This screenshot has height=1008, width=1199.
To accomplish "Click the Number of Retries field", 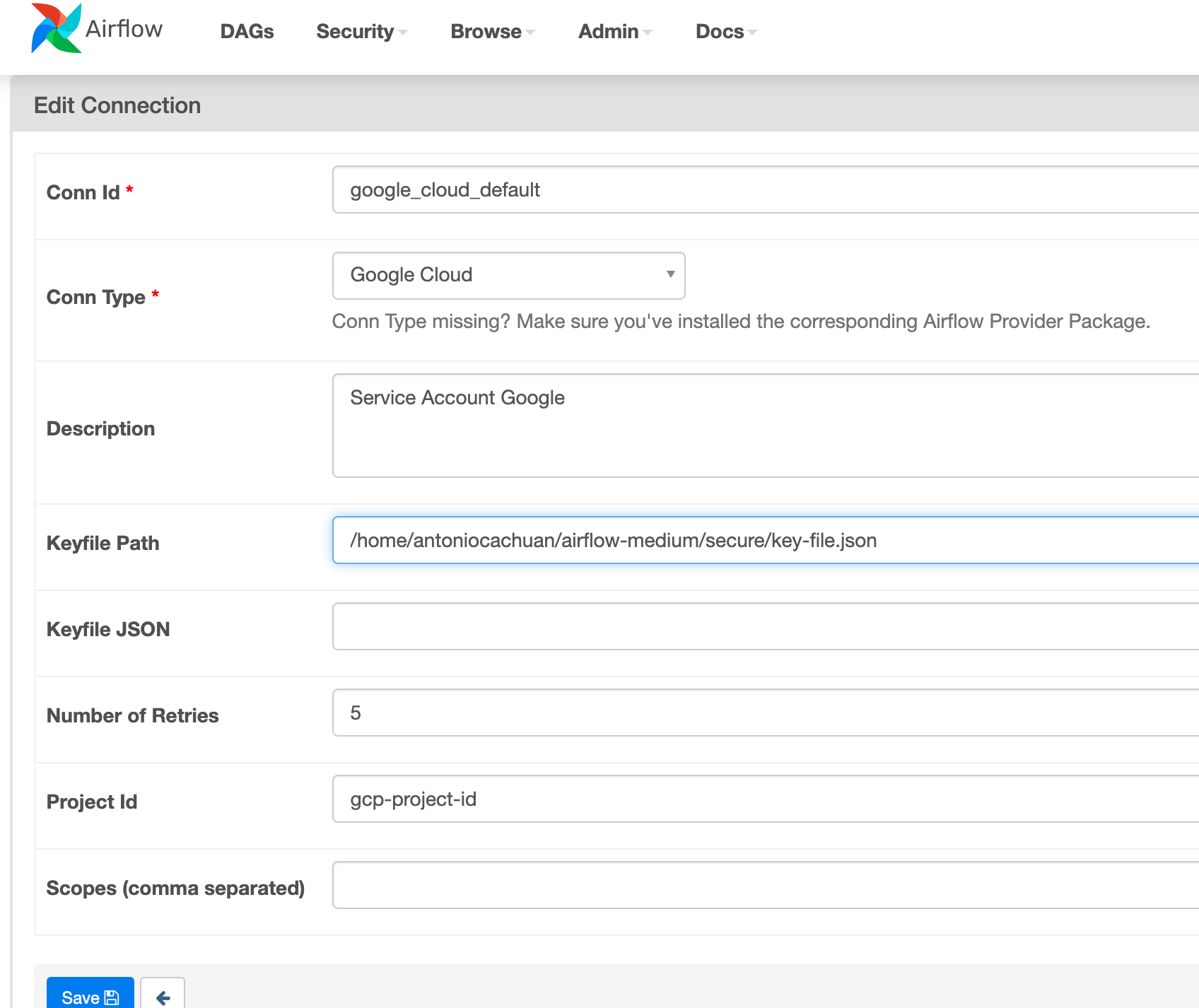I will pyautogui.click(x=766, y=713).
